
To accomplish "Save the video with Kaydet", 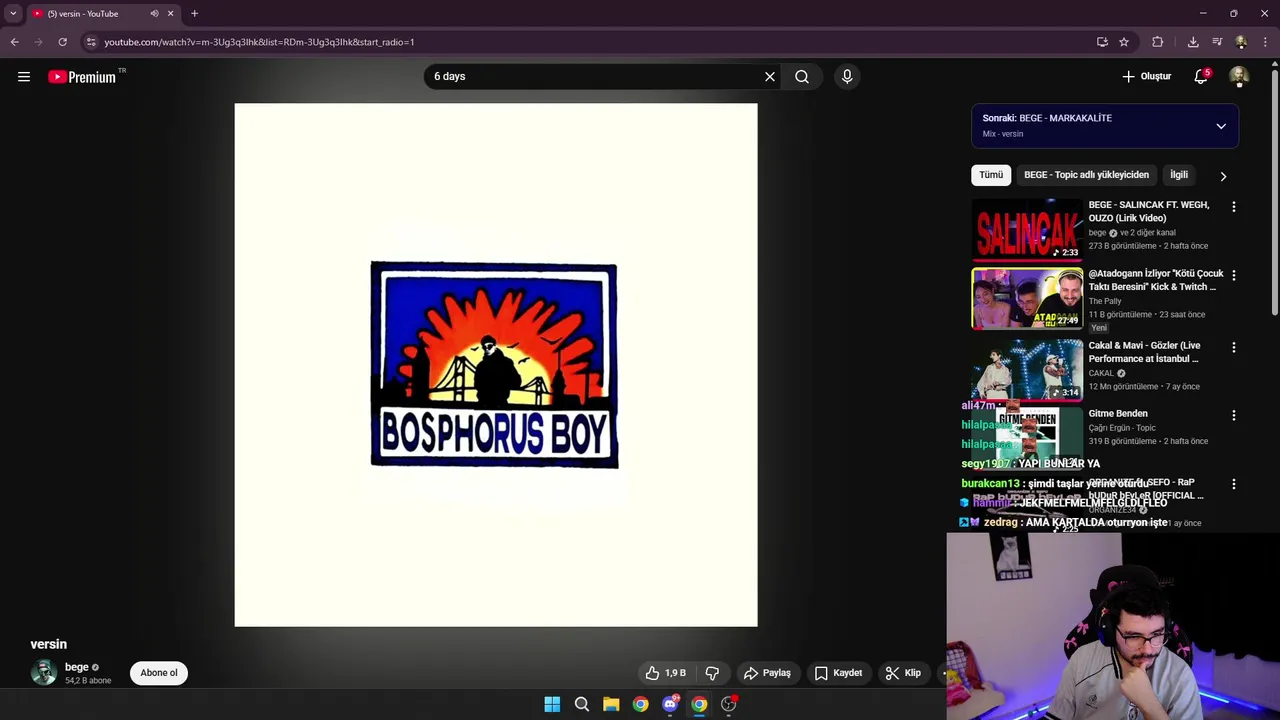I will click(838, 673).
